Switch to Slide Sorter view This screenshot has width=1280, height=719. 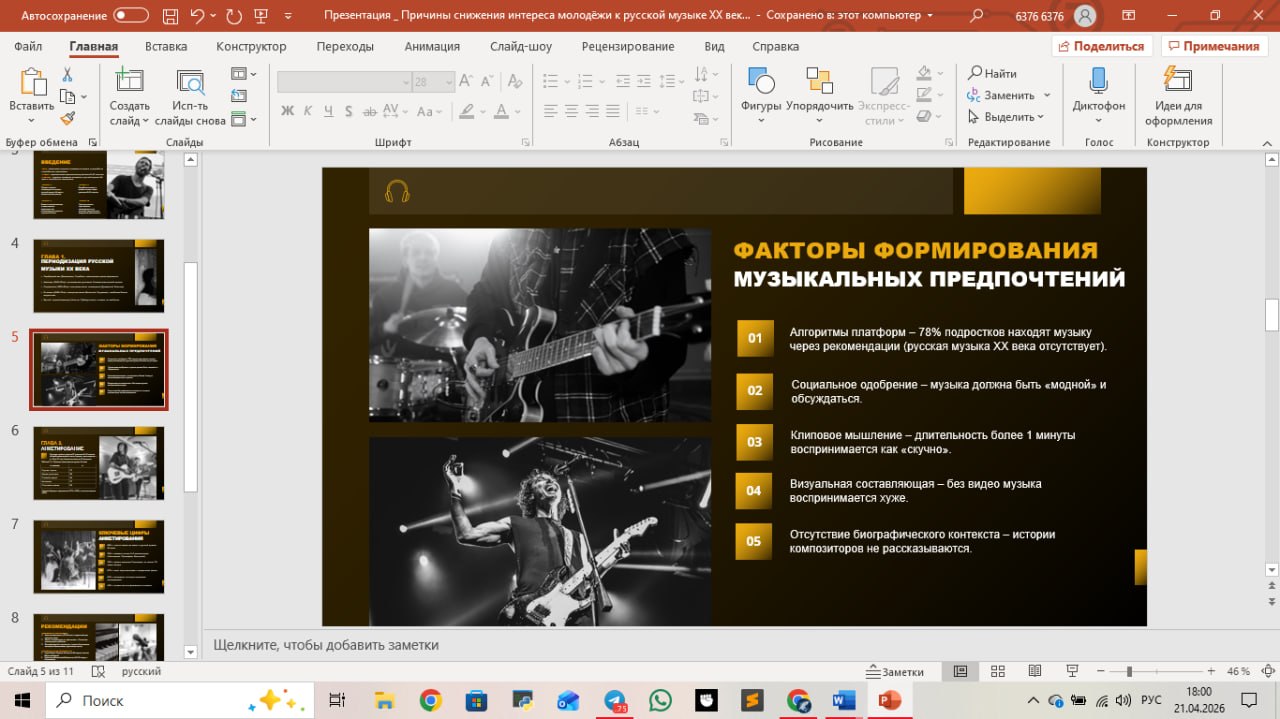coord(997,671)
